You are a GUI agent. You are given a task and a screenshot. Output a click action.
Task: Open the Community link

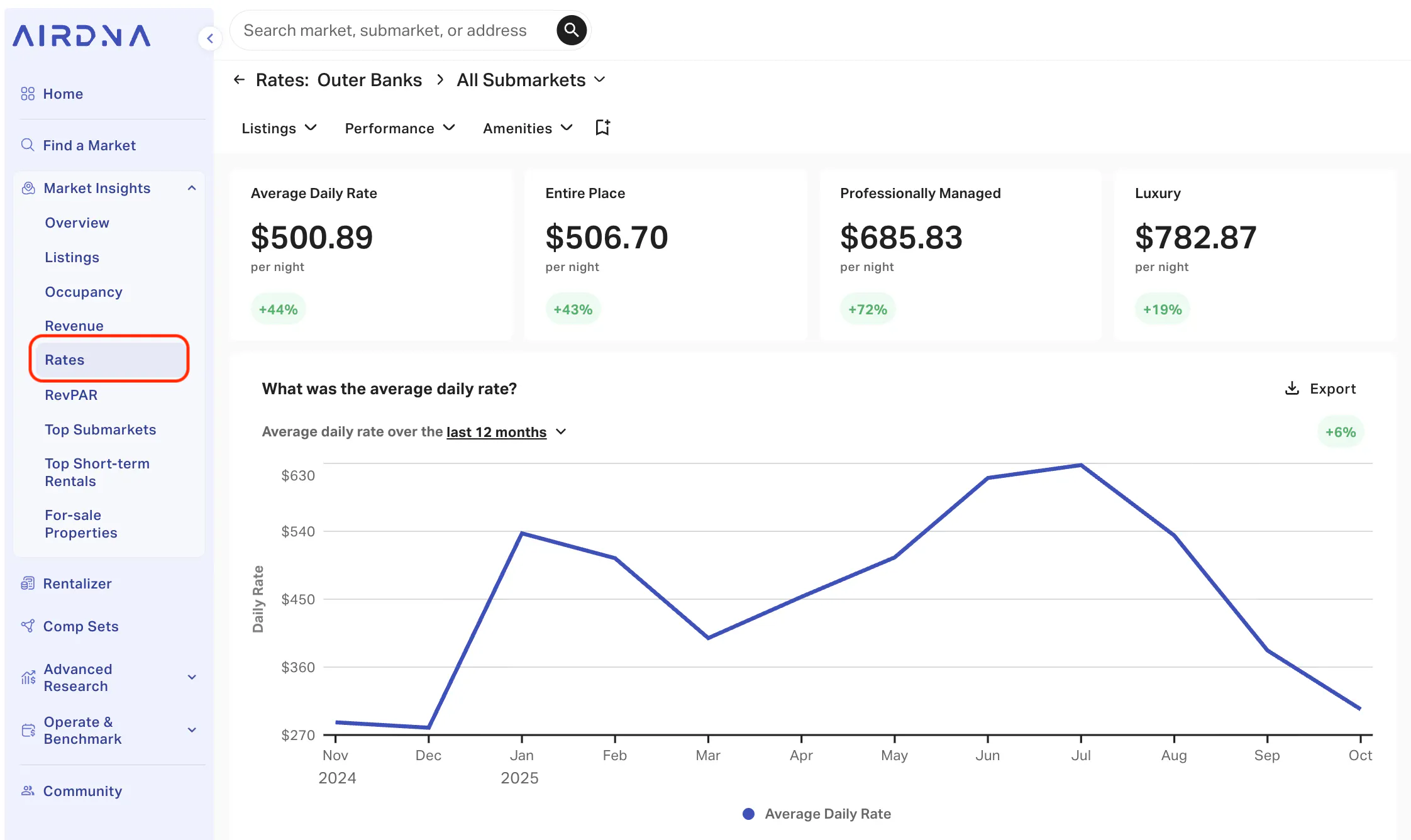point(82,791)
